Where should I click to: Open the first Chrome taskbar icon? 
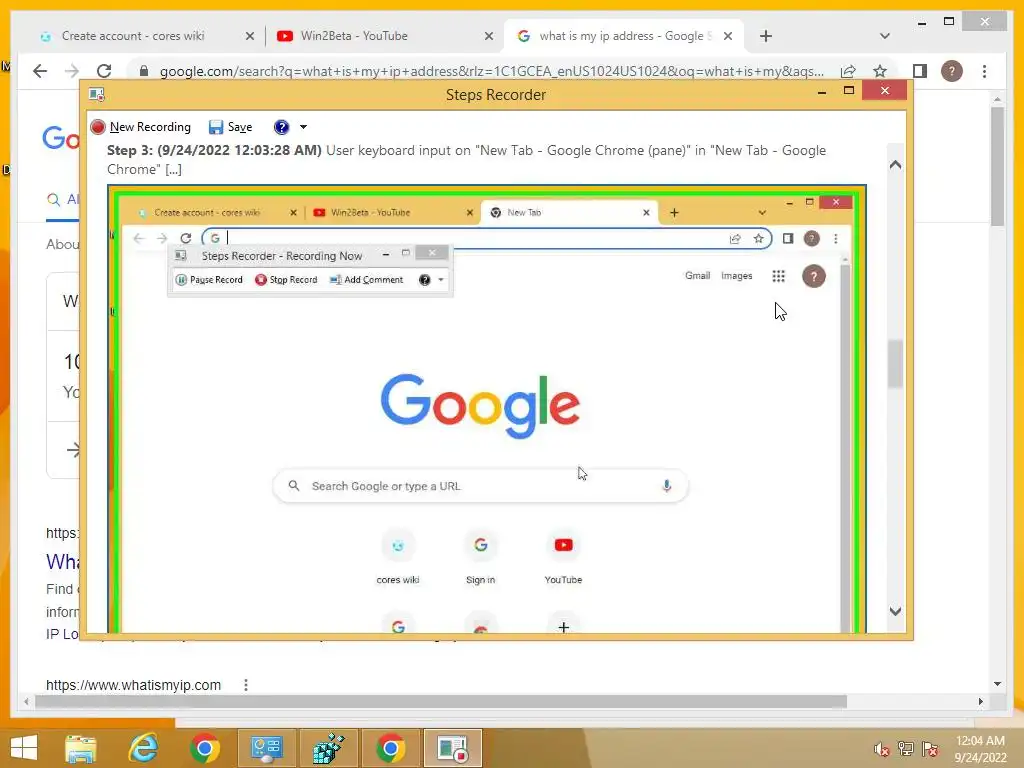click(x=205, y=748)
